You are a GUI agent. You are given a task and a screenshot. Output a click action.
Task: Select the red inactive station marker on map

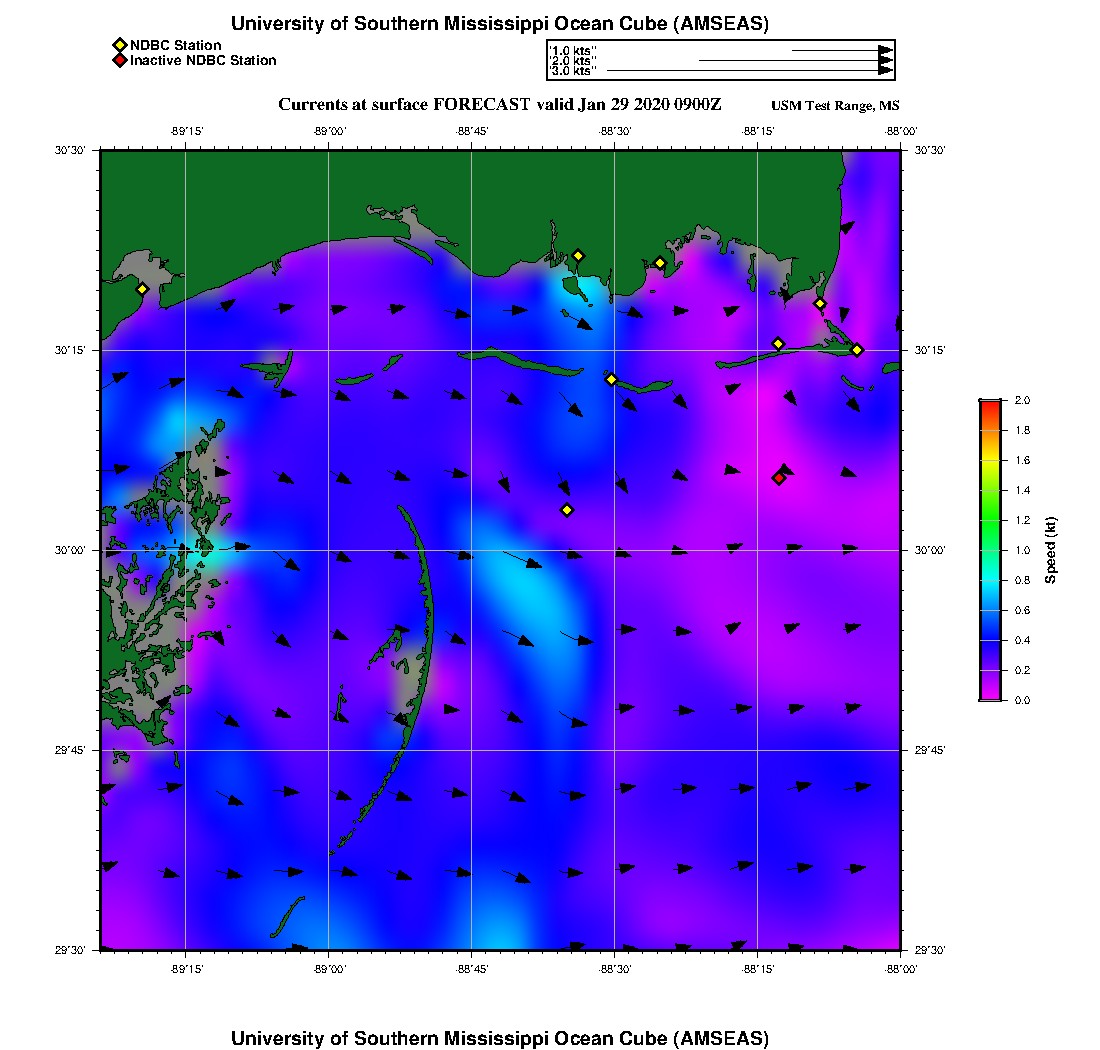click(779, 478)
